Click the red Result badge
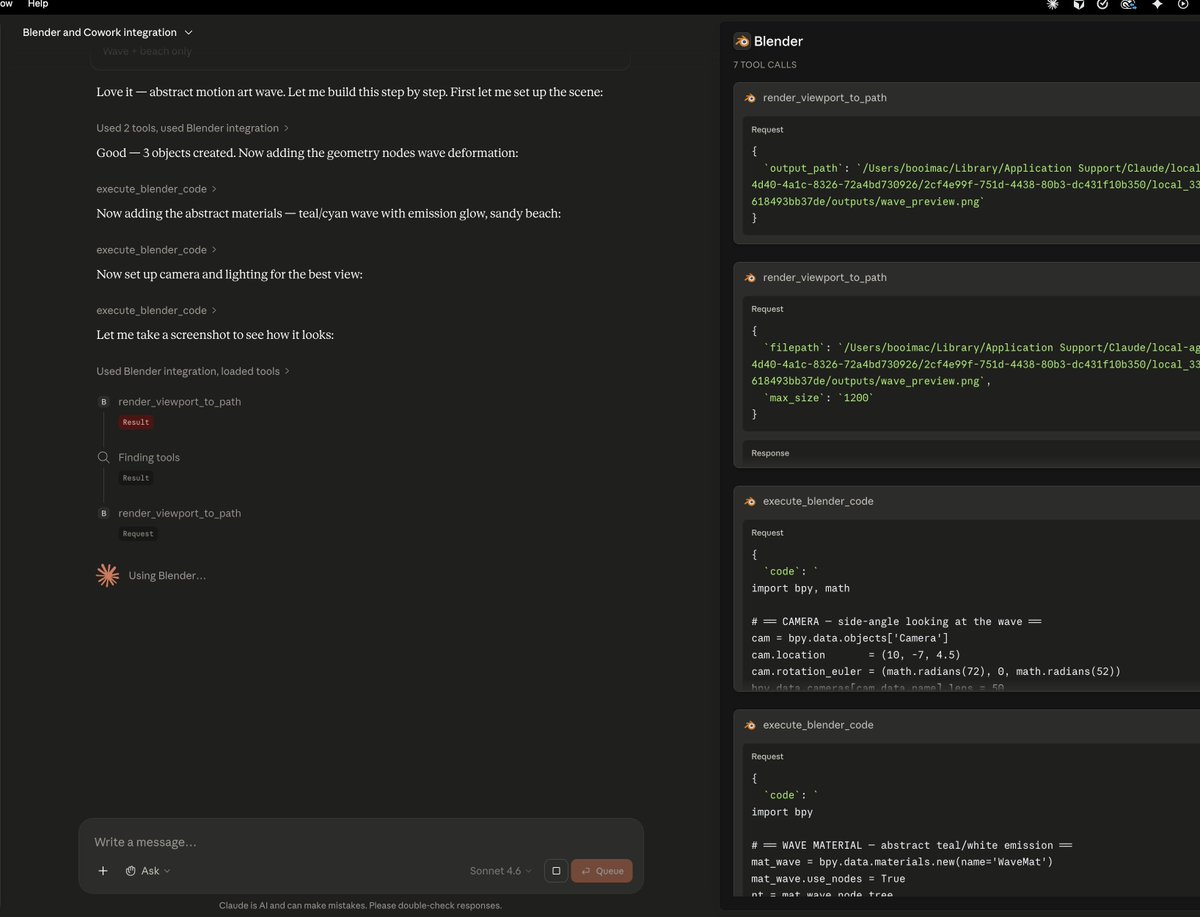This screenshot has width=1200, height=917. [x=136, y=422]
